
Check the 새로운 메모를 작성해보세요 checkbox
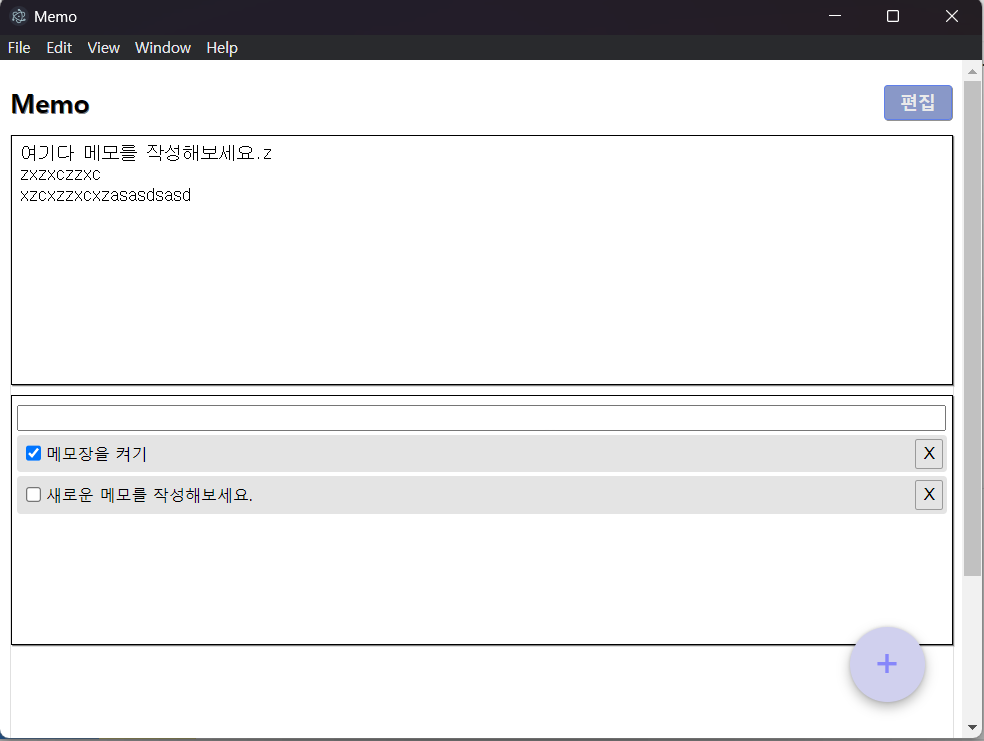tap(33, 494)
